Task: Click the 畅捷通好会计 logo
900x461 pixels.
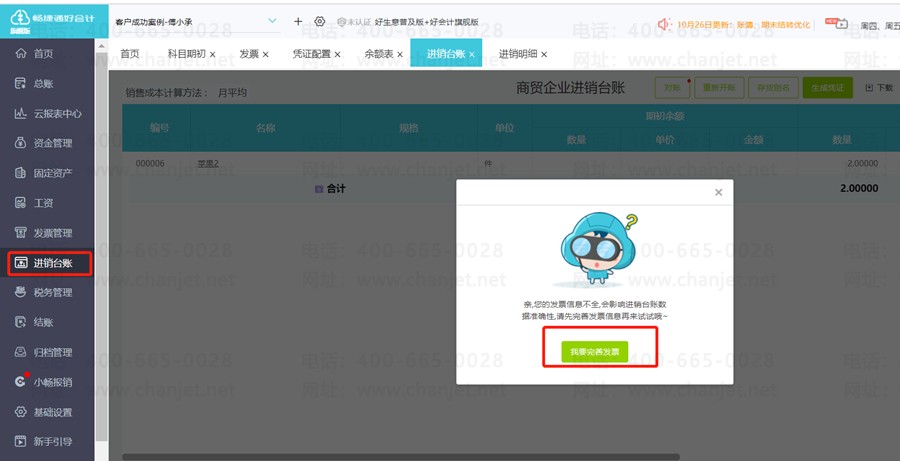Action: click(x=53, y=21)
